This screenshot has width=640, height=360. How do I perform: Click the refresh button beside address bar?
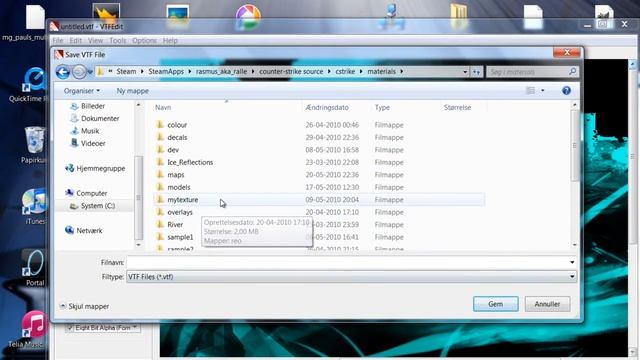[x=476, y=72]
